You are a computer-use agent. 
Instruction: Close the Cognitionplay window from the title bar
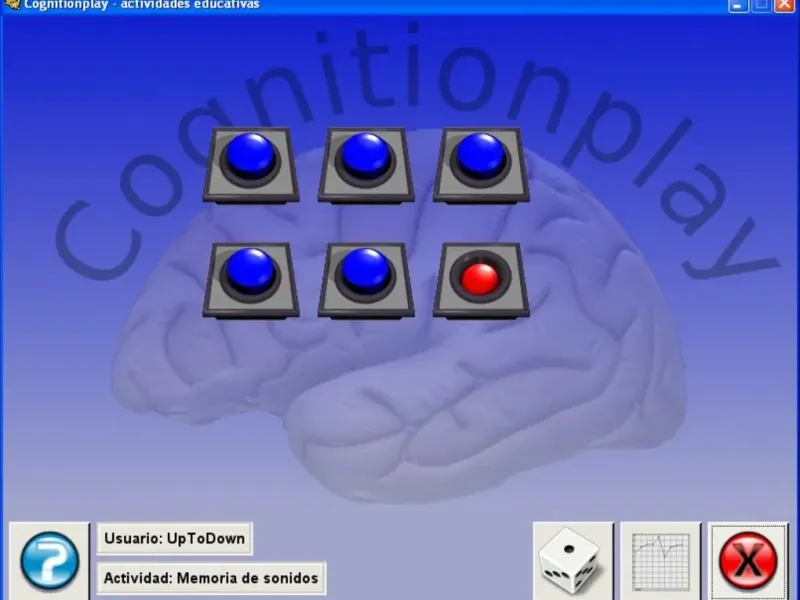point(785,6)
